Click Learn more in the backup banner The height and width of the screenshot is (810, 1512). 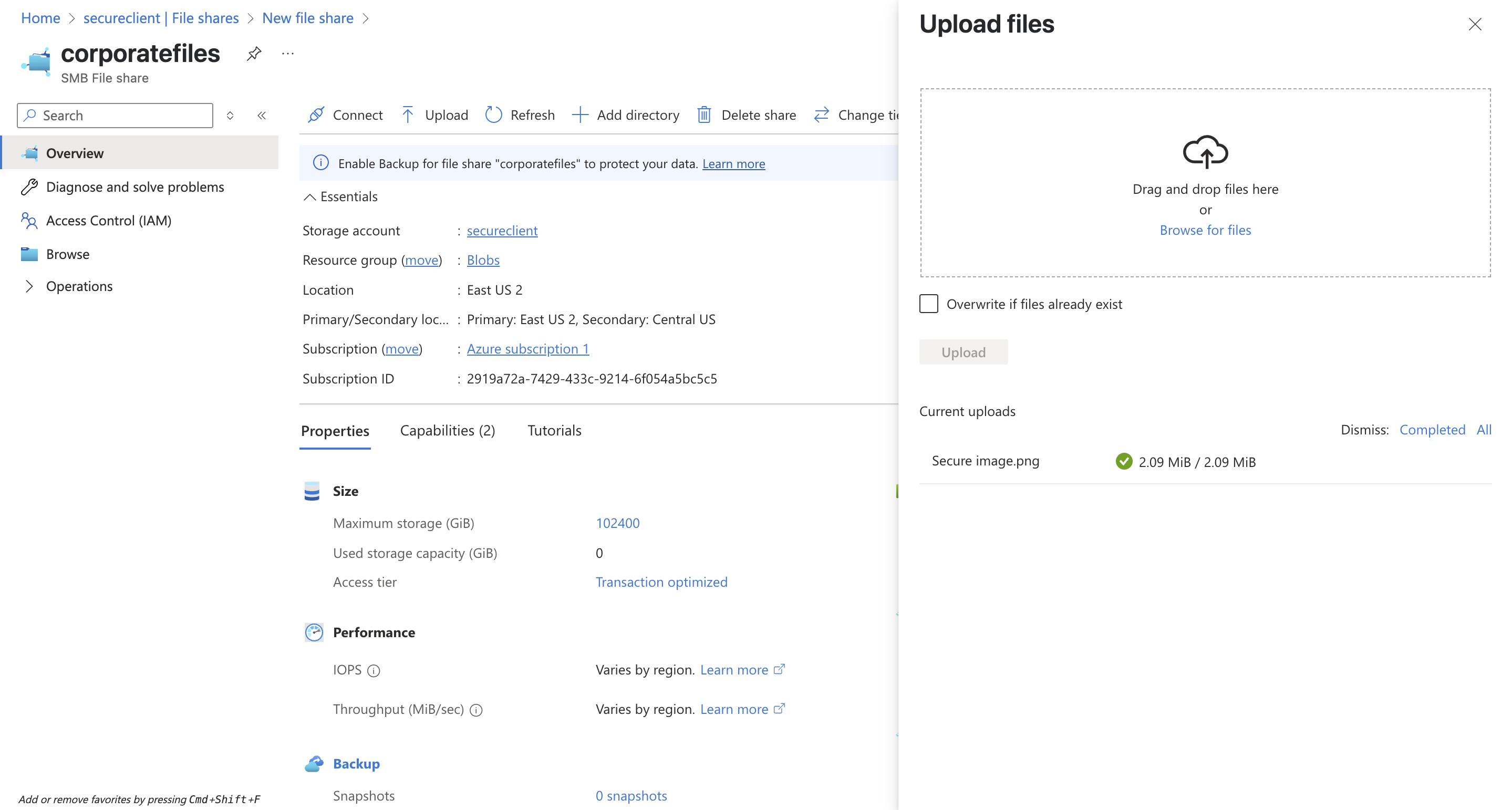click(x=733, y=164)
